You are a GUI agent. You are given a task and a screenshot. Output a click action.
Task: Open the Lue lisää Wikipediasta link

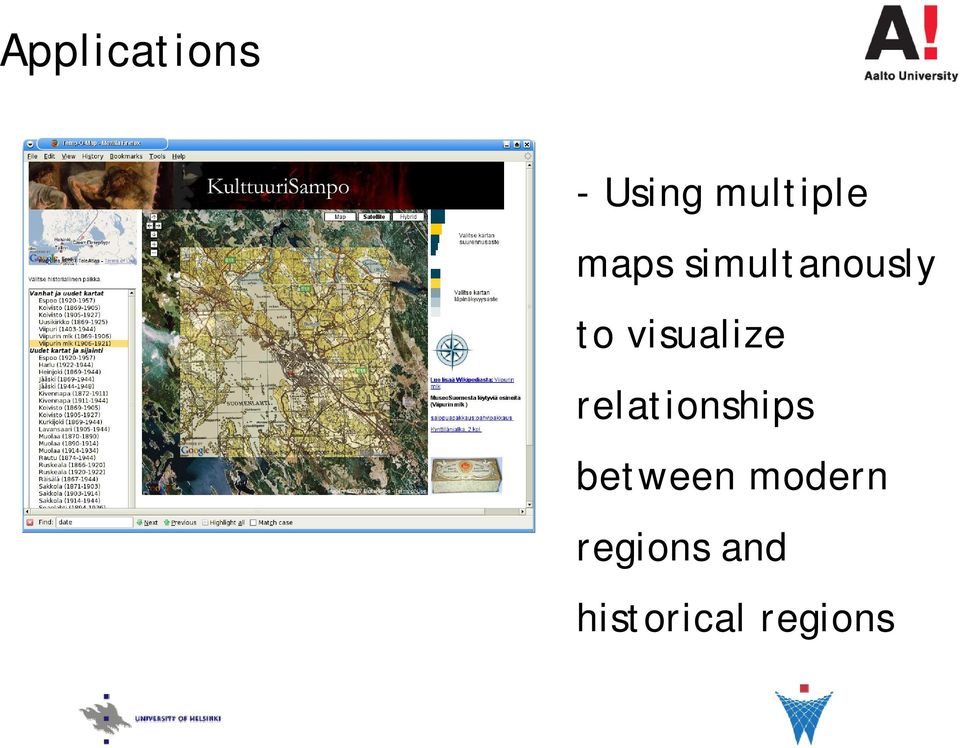point(472,383)
